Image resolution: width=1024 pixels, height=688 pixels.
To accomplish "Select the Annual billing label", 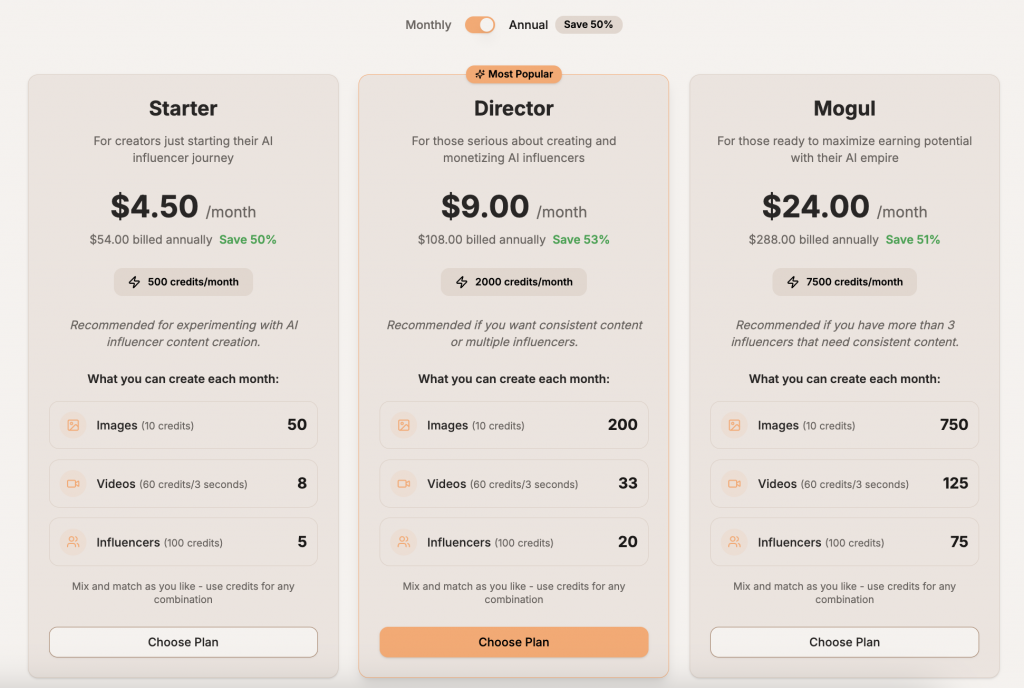I will pyautogui.click(x=528, y=25).
